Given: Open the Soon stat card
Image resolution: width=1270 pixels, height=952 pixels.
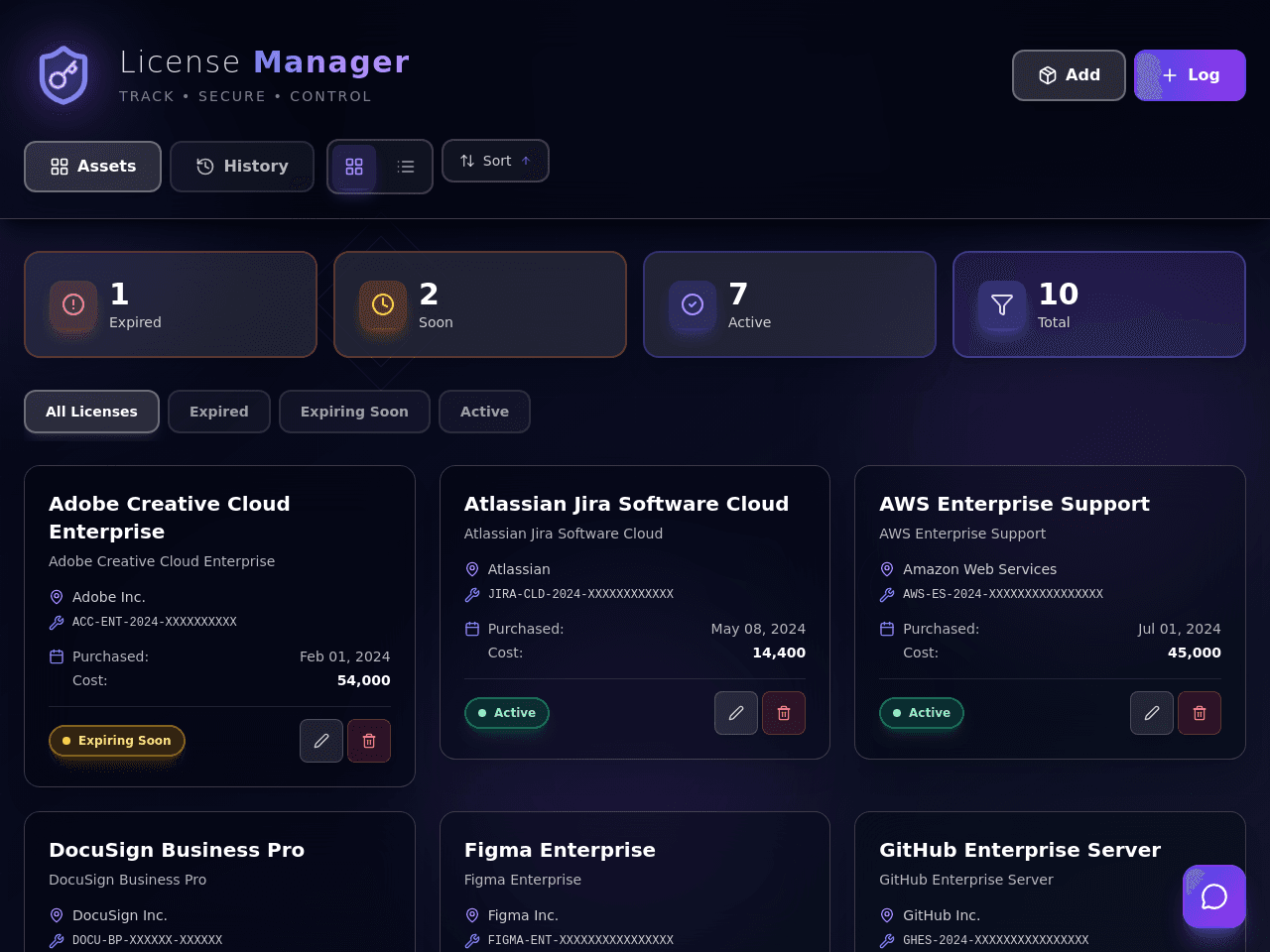Looking at the screenshot, I should click(480, 304).
